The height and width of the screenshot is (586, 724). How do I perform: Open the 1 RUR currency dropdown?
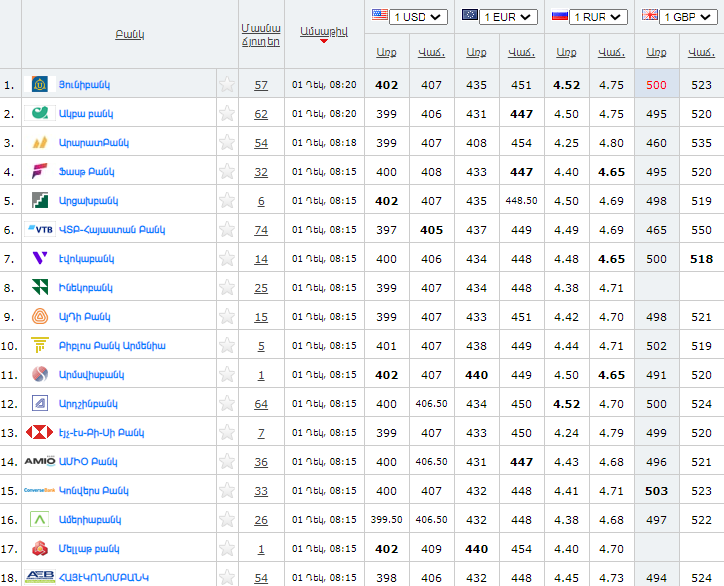[598, 17]
